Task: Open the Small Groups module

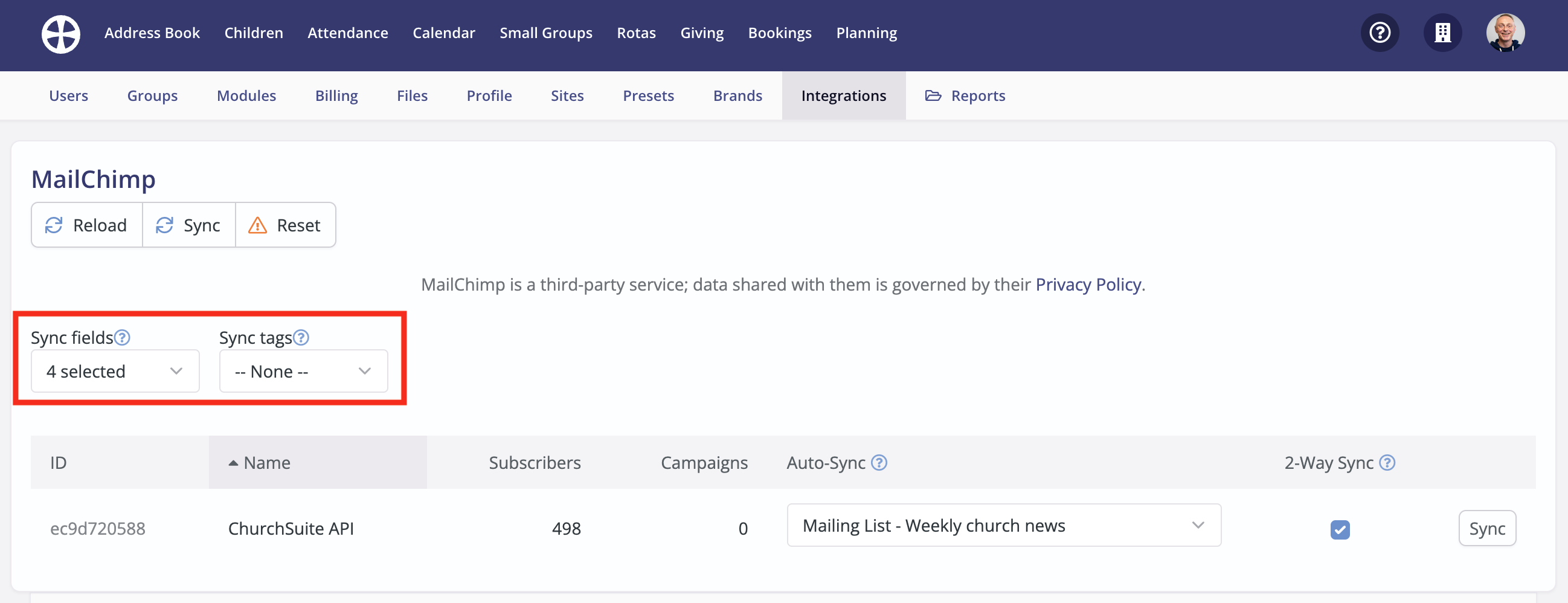Action: coord(545,33)
